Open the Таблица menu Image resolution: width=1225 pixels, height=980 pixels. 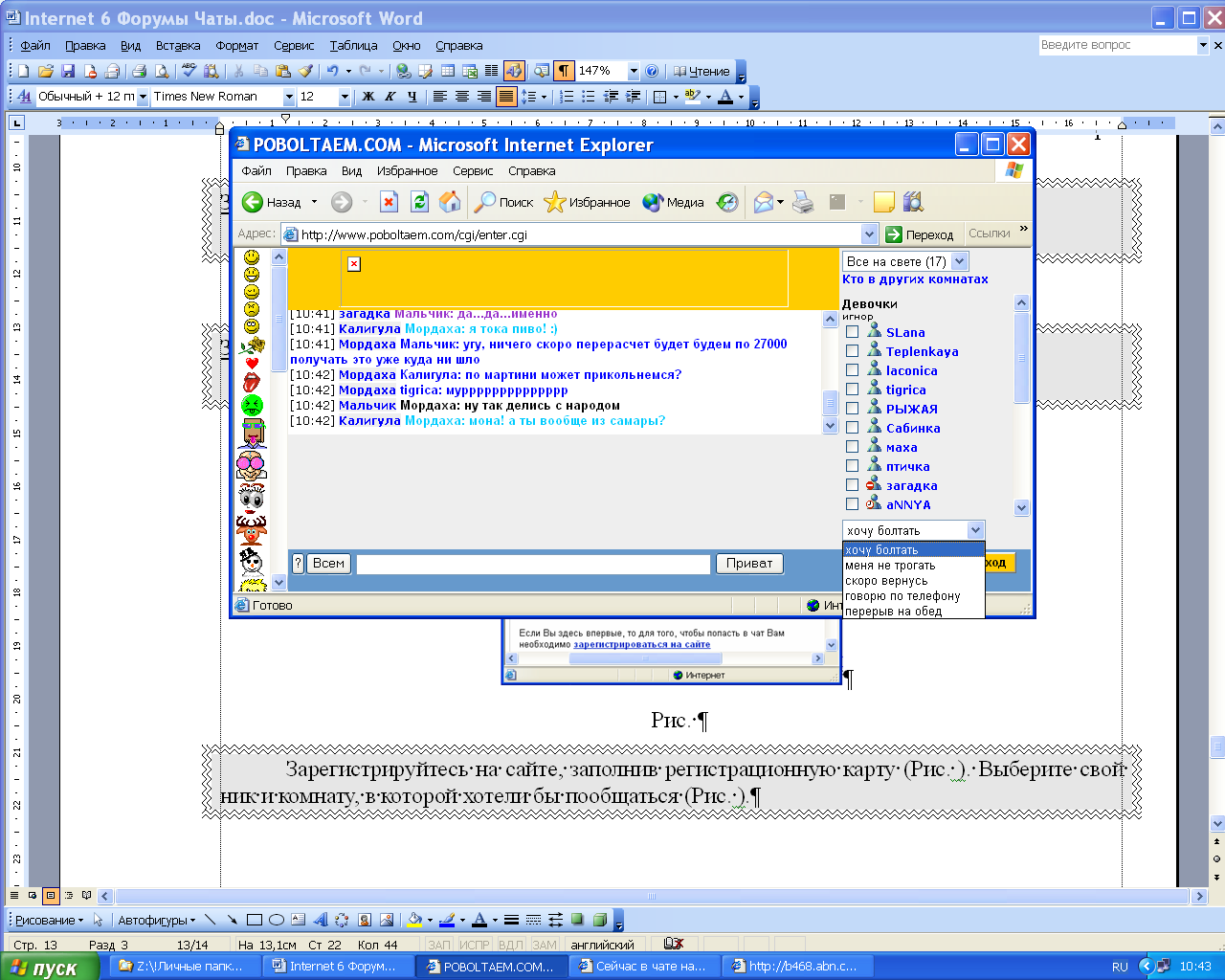[353, 45]
